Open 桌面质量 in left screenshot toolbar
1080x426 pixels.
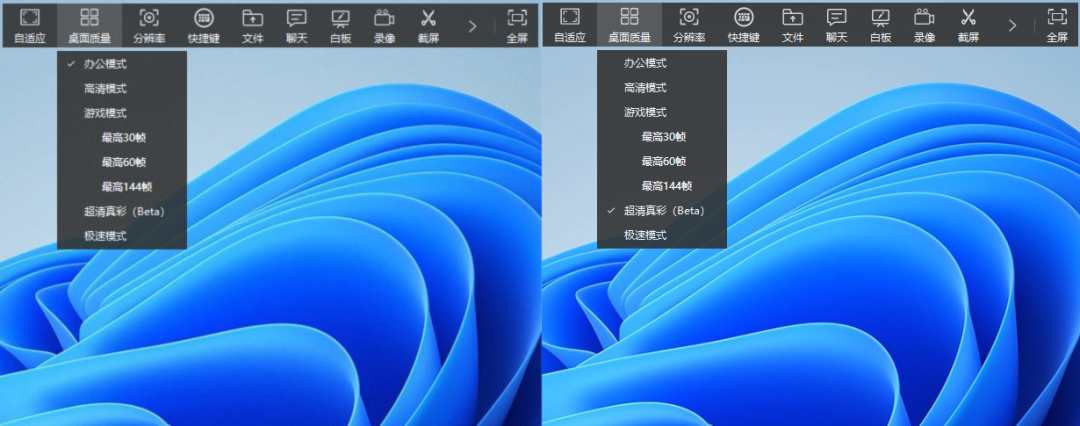point(90,25)
